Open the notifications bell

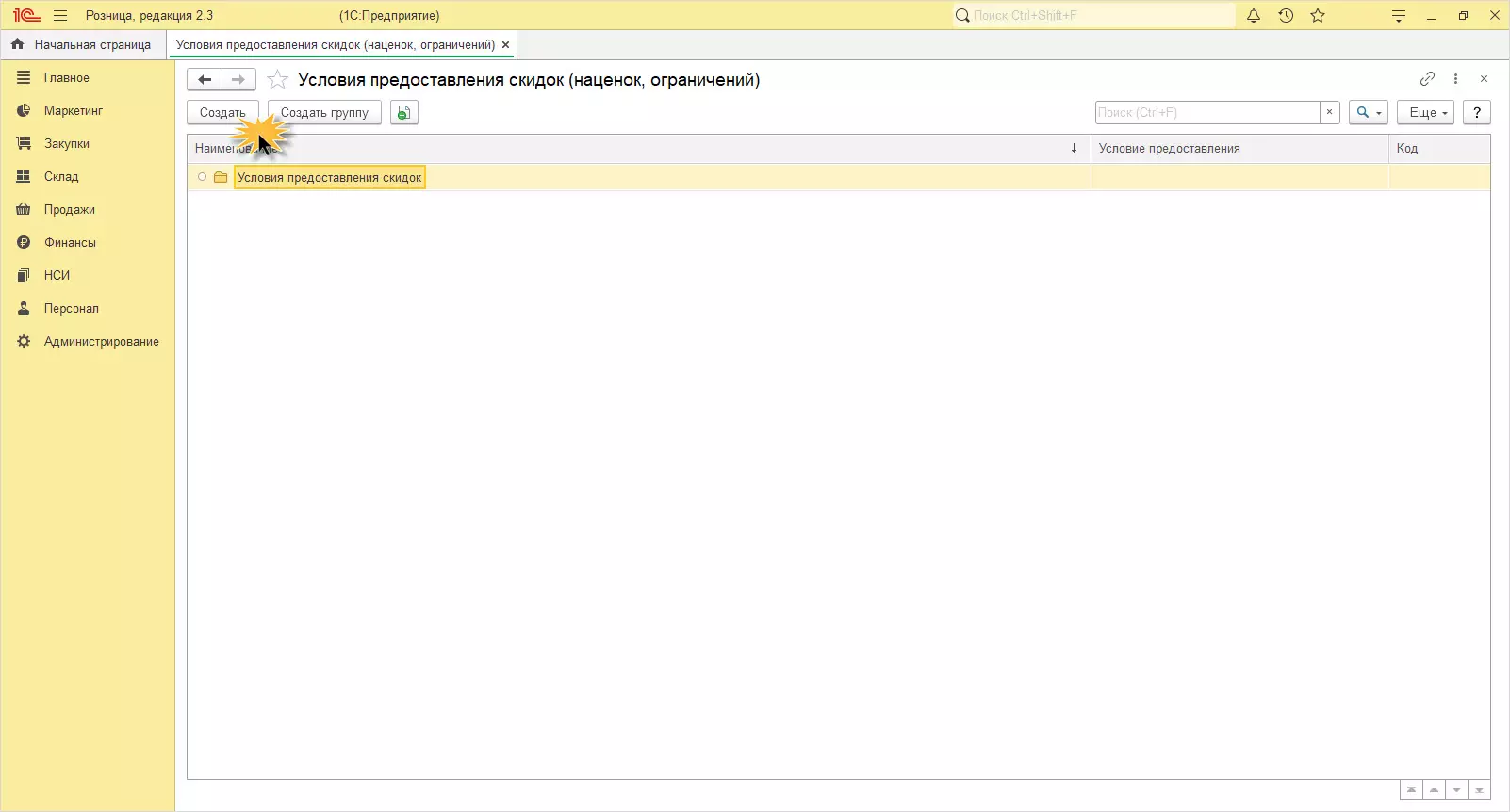tap(1254, 16)
